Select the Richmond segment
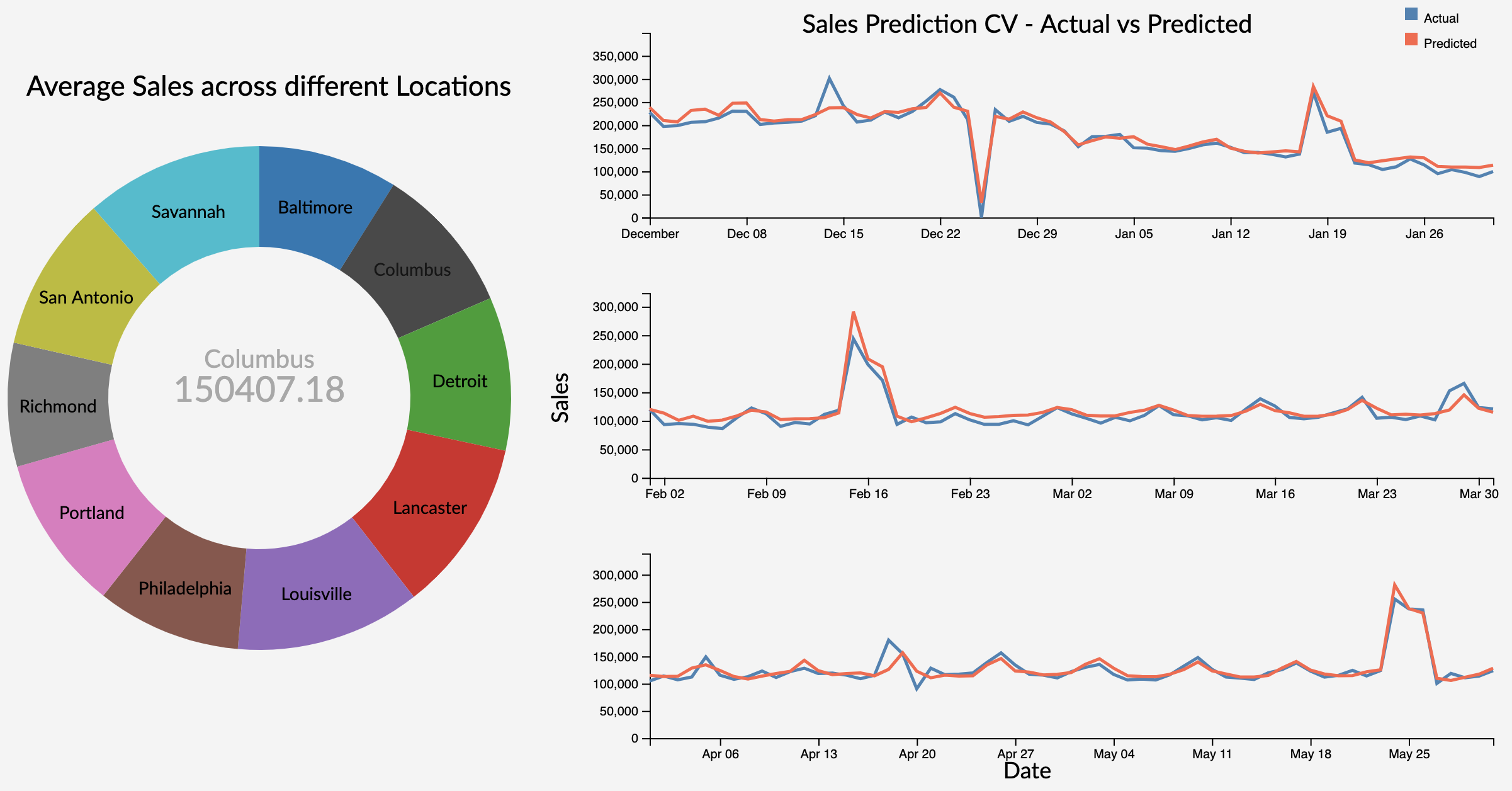The image size is (1512, 791). (57, 406)
